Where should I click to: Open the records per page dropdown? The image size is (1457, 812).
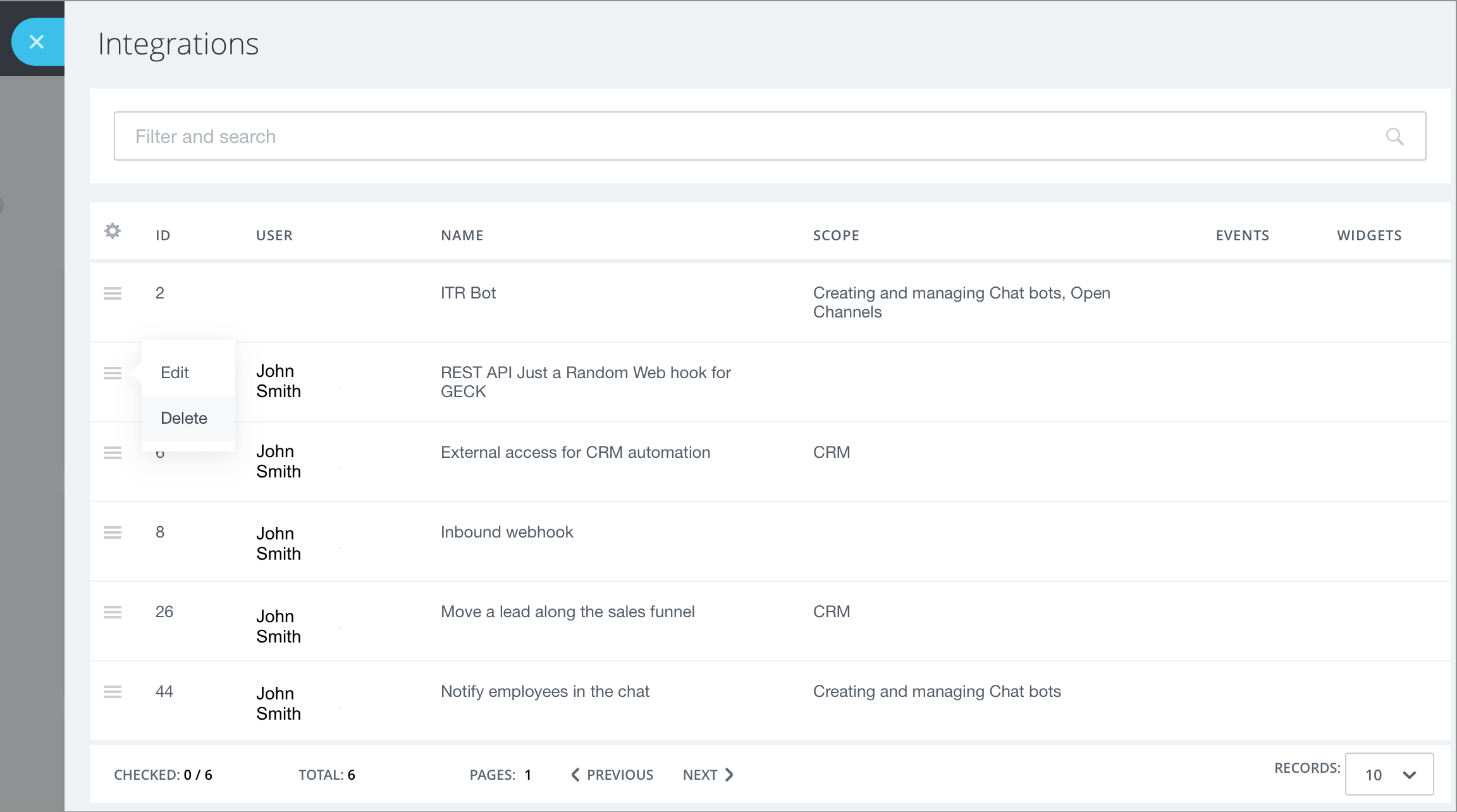[x=1389, y=774]
